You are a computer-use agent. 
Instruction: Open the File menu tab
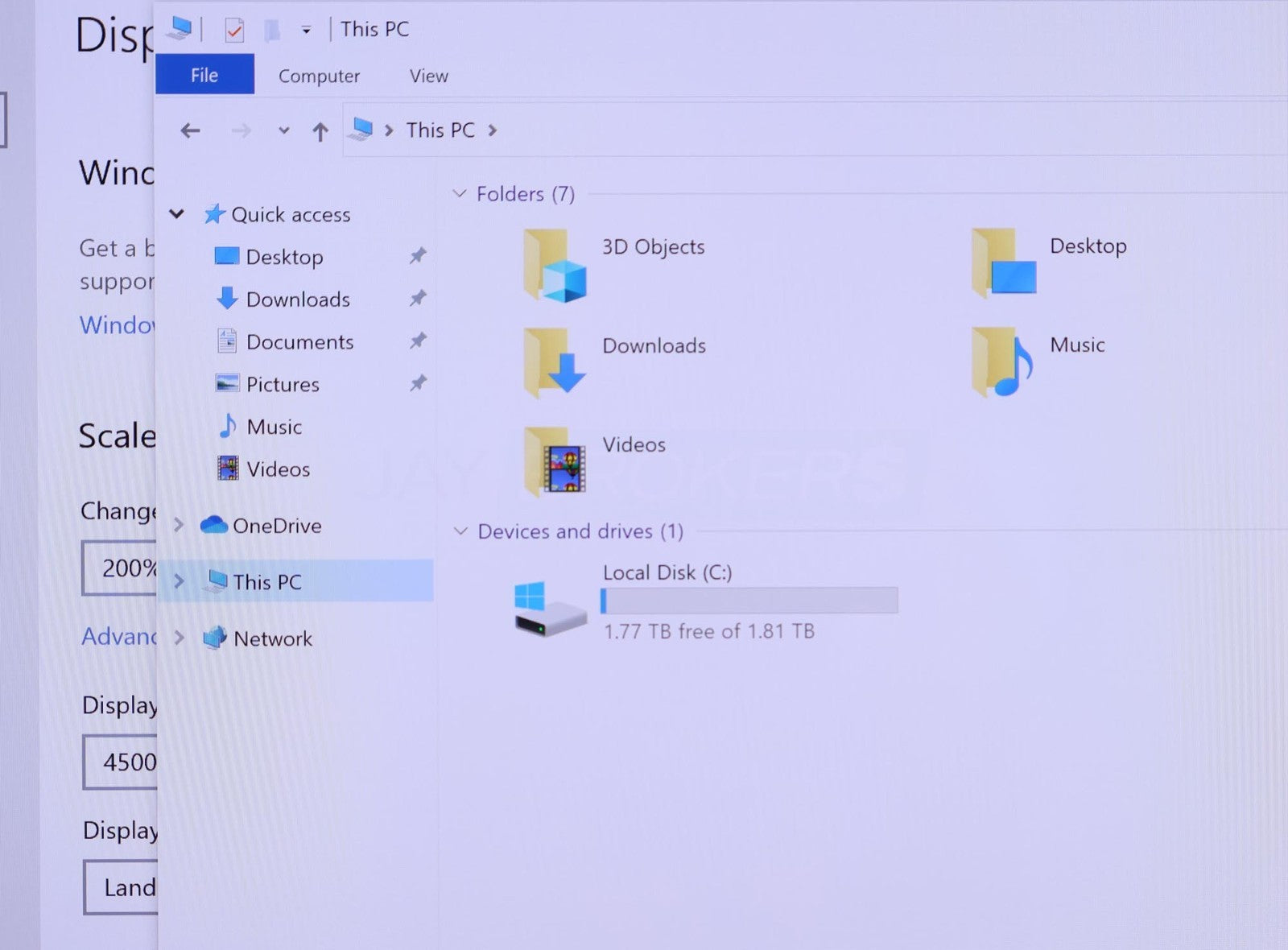pos(204,75)
